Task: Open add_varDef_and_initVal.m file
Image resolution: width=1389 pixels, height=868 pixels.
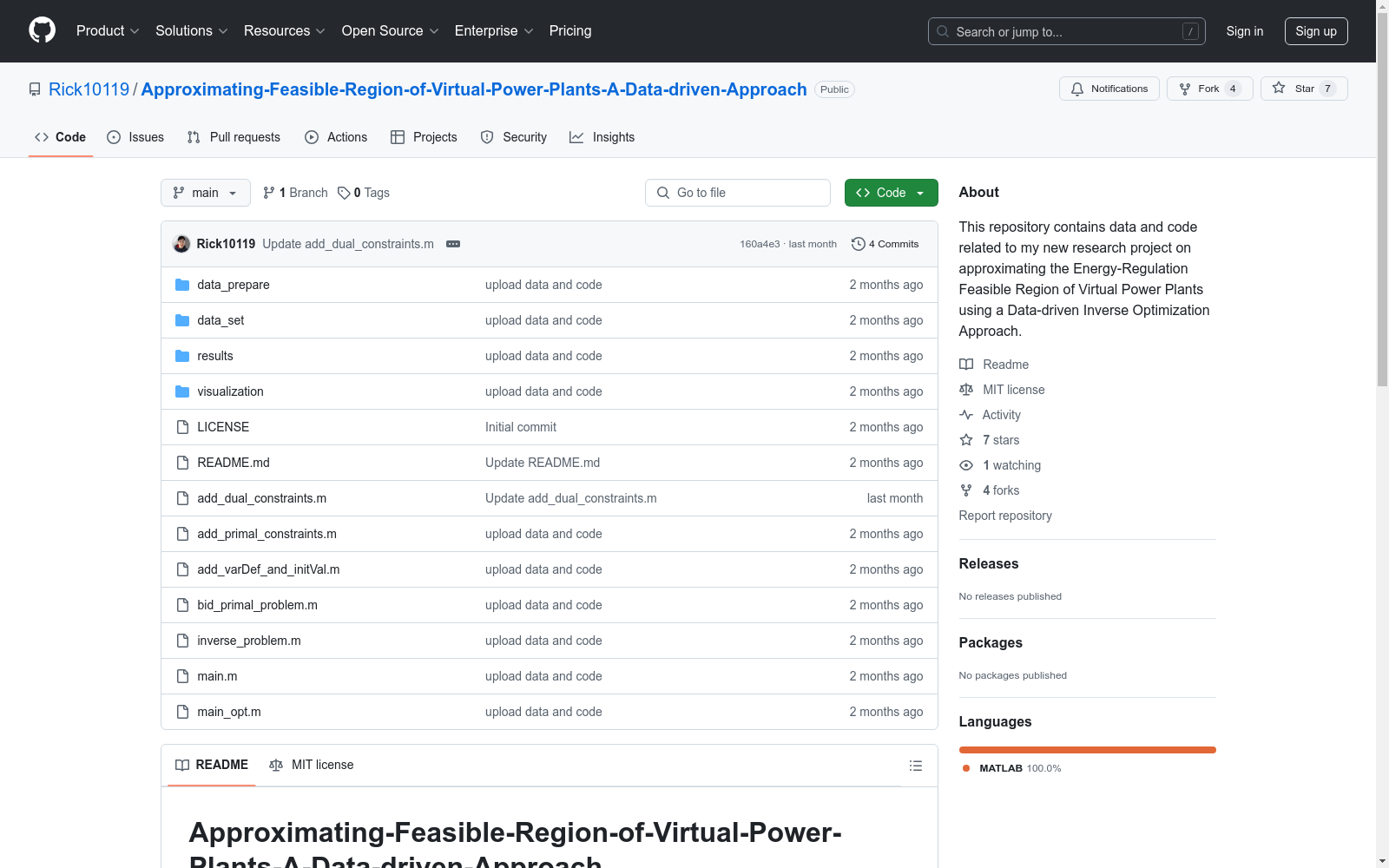Action: pyautogui.click(x=268, y=569)
